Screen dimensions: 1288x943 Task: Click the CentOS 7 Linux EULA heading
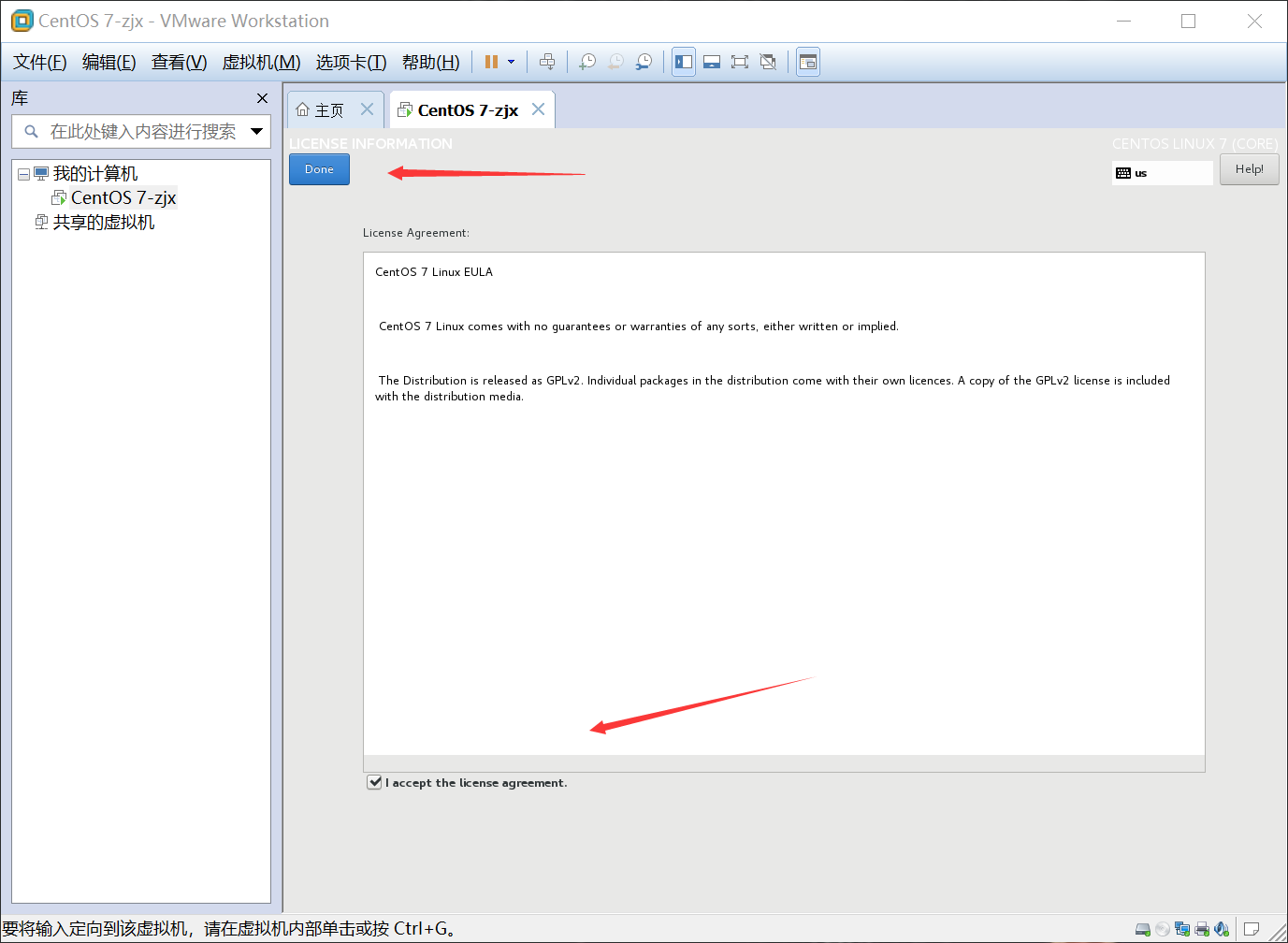click(434, 272)
